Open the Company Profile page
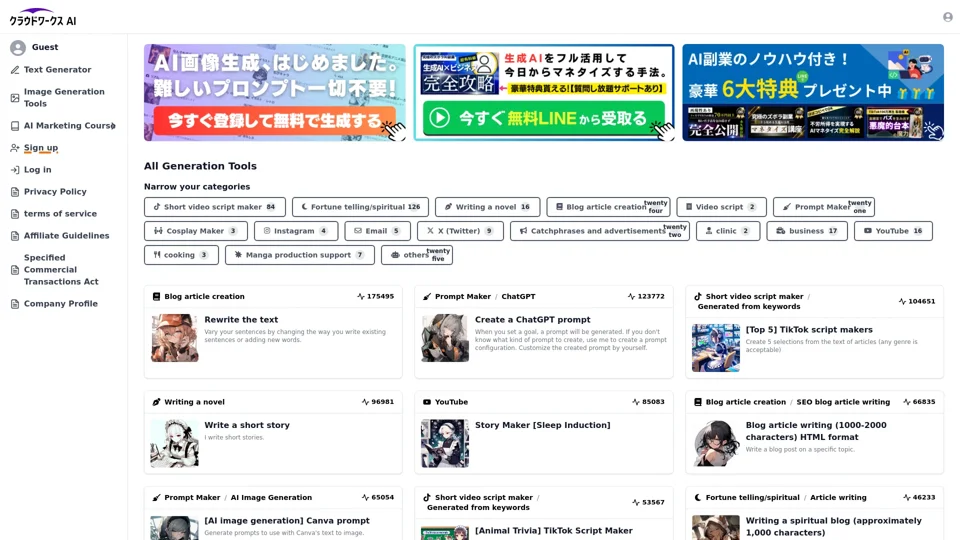 (x=61, y=304)
